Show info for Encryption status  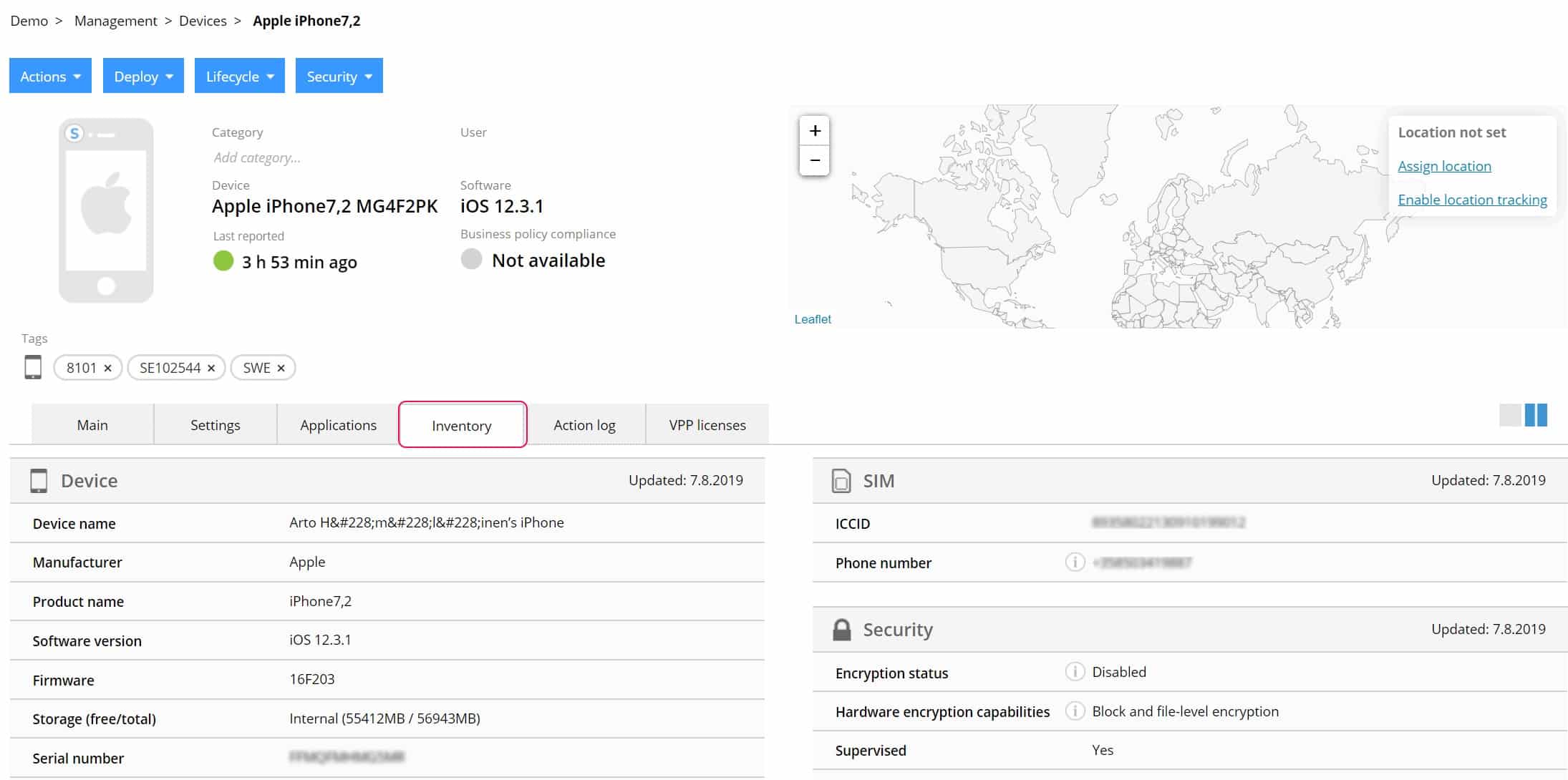point(1075,671)
